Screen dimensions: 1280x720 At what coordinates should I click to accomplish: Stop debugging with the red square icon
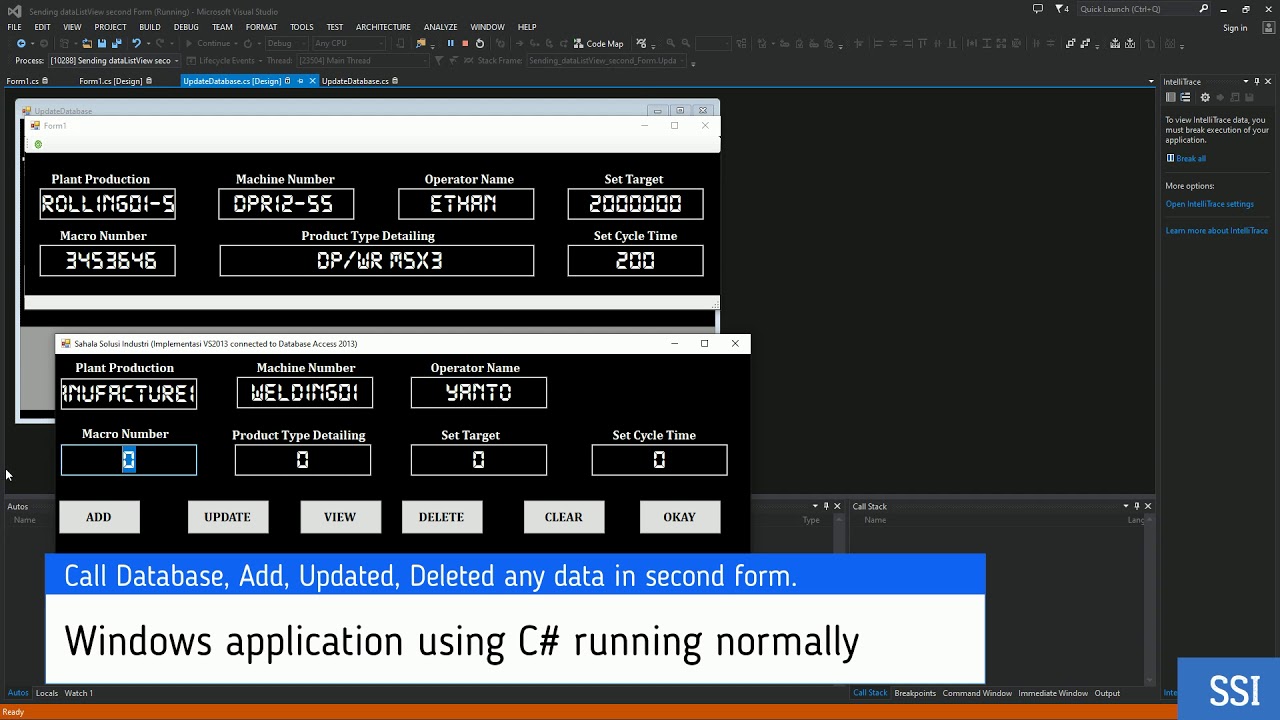(x=464, y=43)
